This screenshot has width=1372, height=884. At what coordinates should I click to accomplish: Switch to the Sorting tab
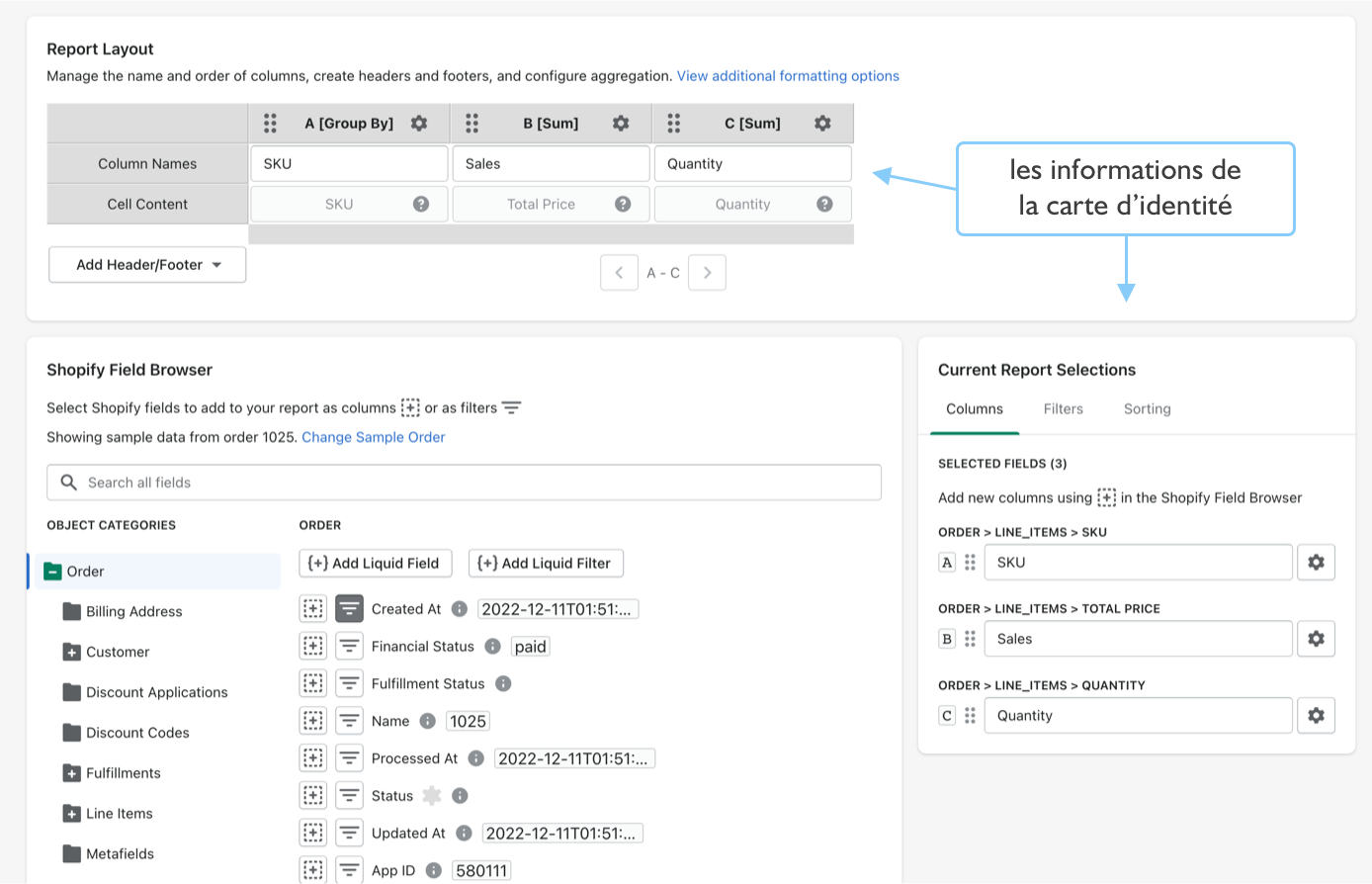1148,409
